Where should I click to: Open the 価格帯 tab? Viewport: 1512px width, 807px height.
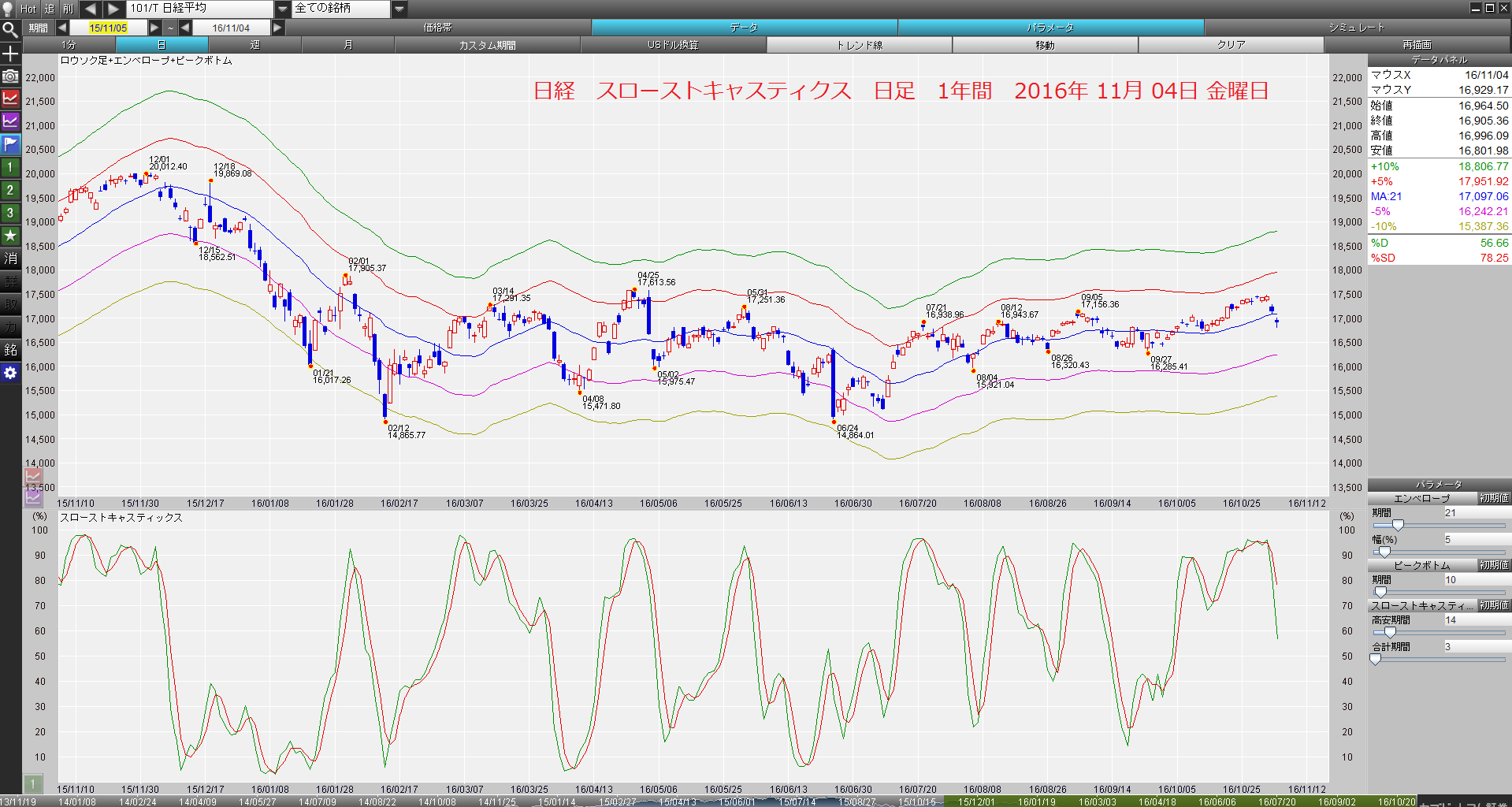click(x=438, y=28)
